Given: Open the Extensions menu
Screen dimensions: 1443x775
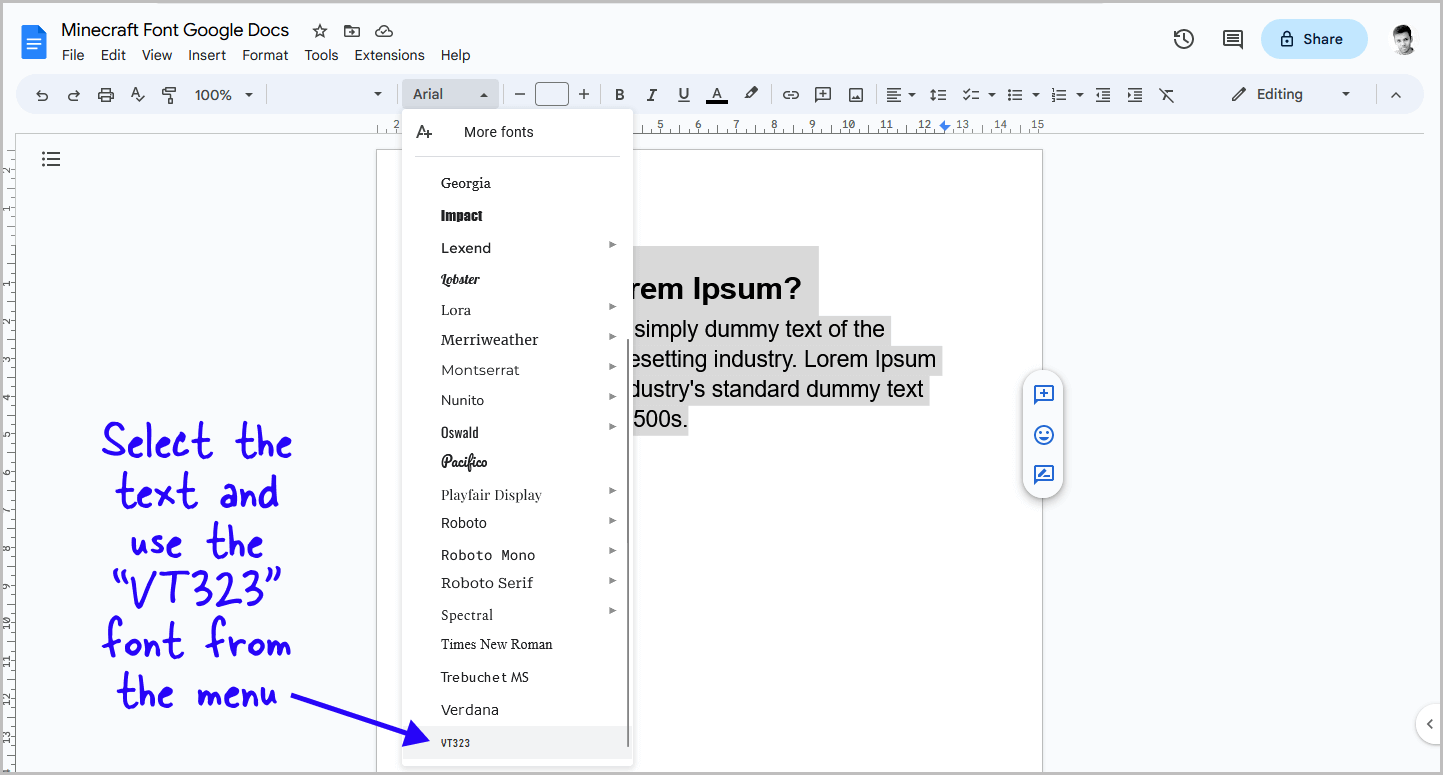Looking at the screenshot, I should pos(389,55).
